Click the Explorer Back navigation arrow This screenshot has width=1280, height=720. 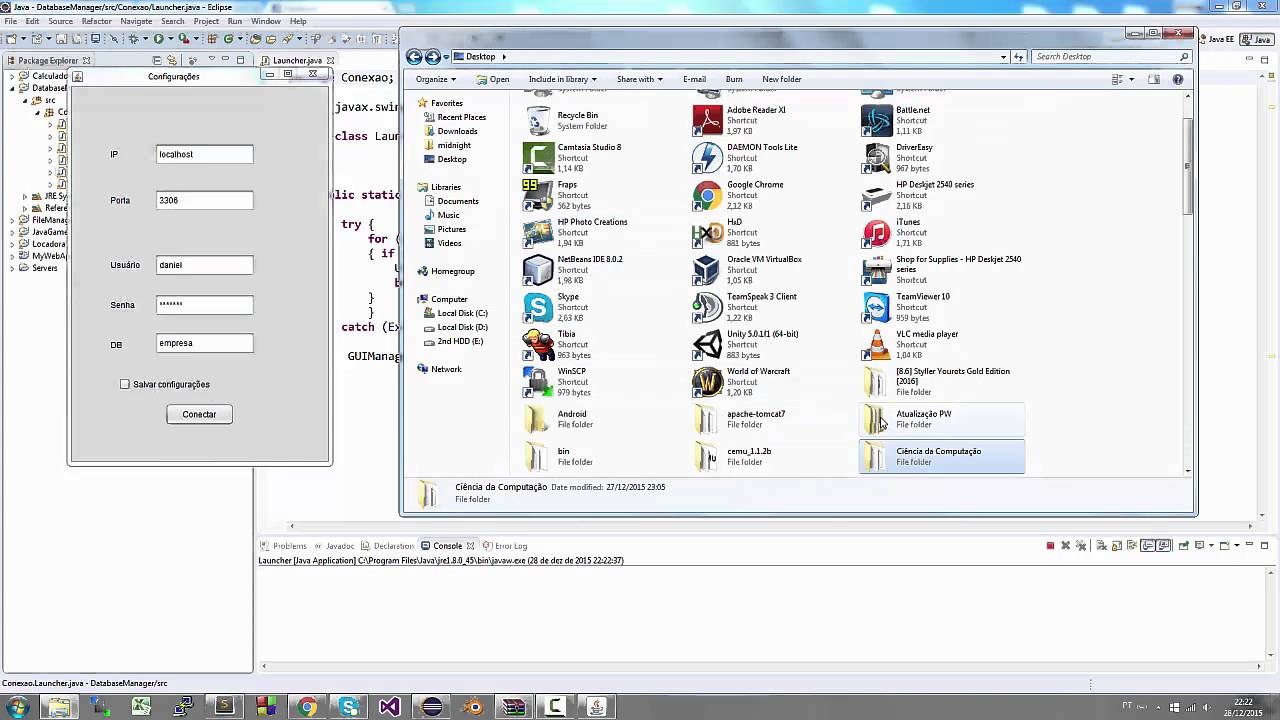[414, 57]
